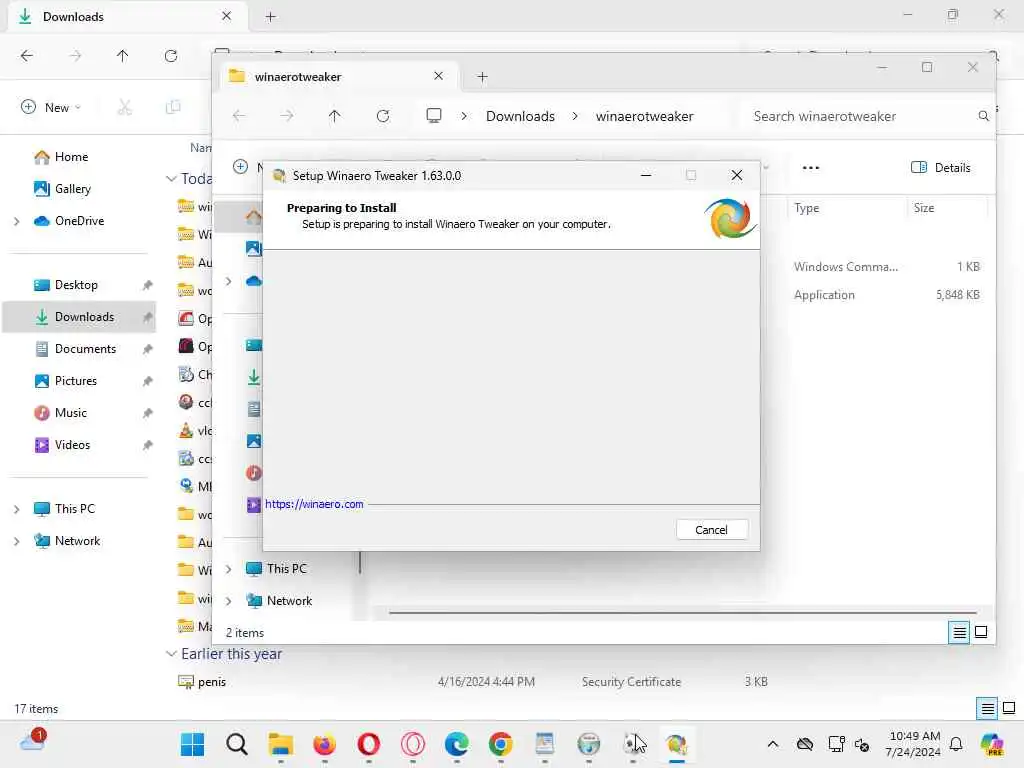Image resolution: width=1024 pixels, height=768 pixels.
Task: Go up one level in winaerotweaker window
Action: 334,116
